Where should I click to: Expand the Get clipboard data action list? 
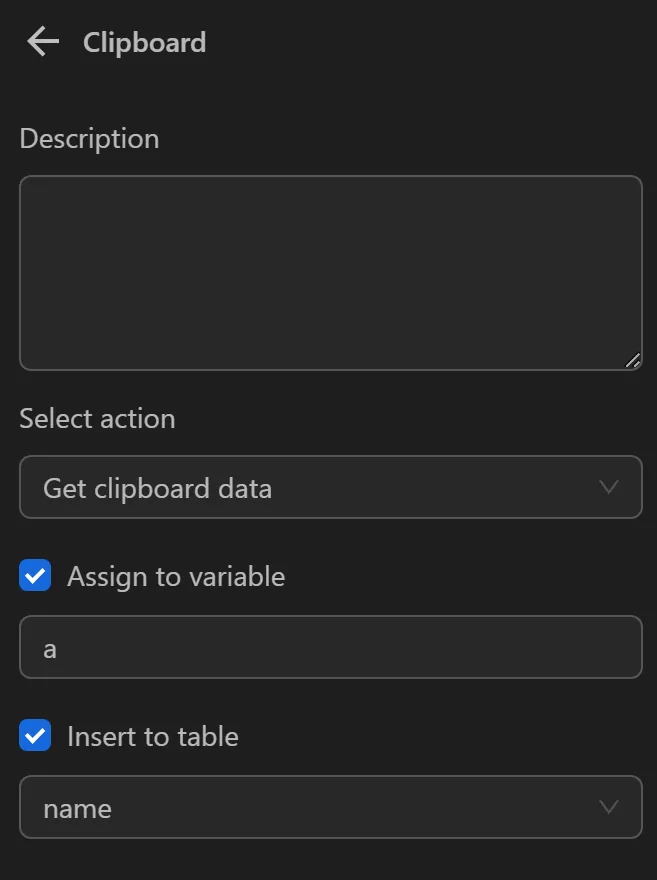pos(330,487)
